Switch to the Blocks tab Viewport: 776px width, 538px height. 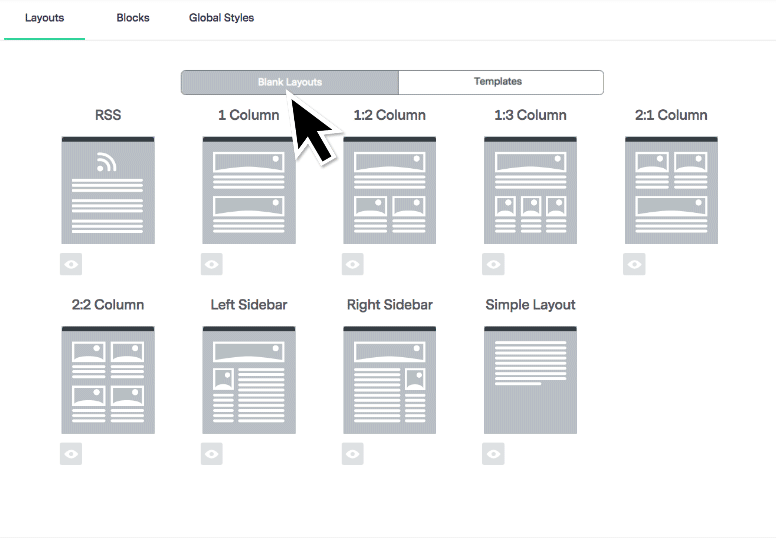coord(133,18)
